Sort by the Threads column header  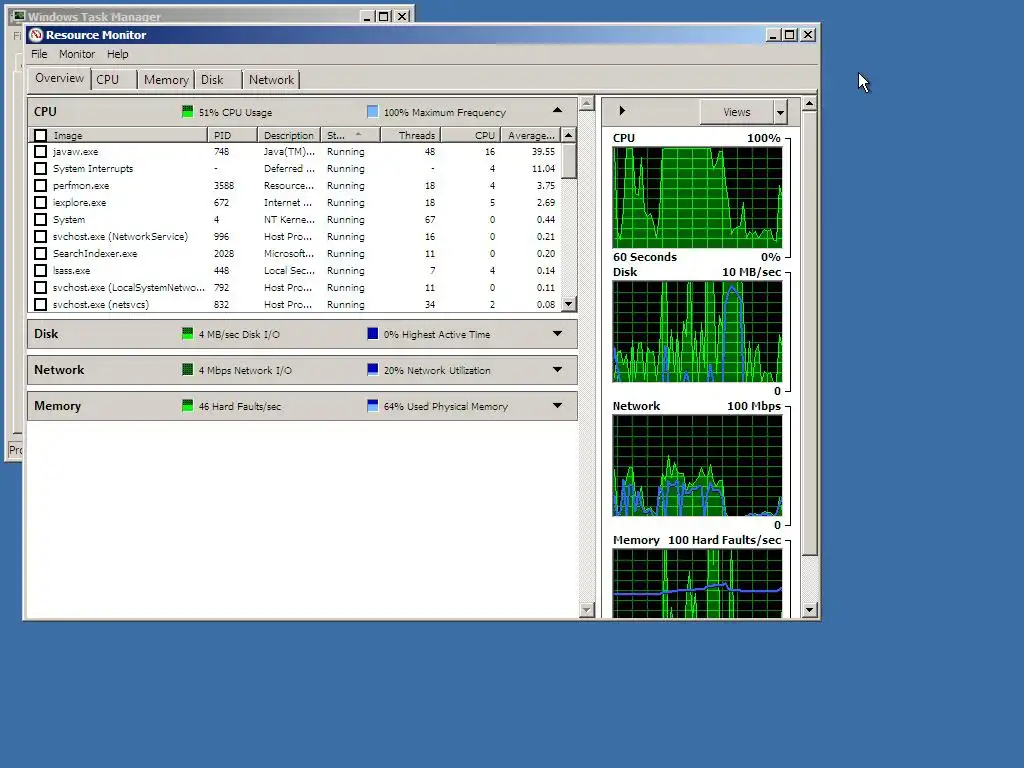coord(411,135)
